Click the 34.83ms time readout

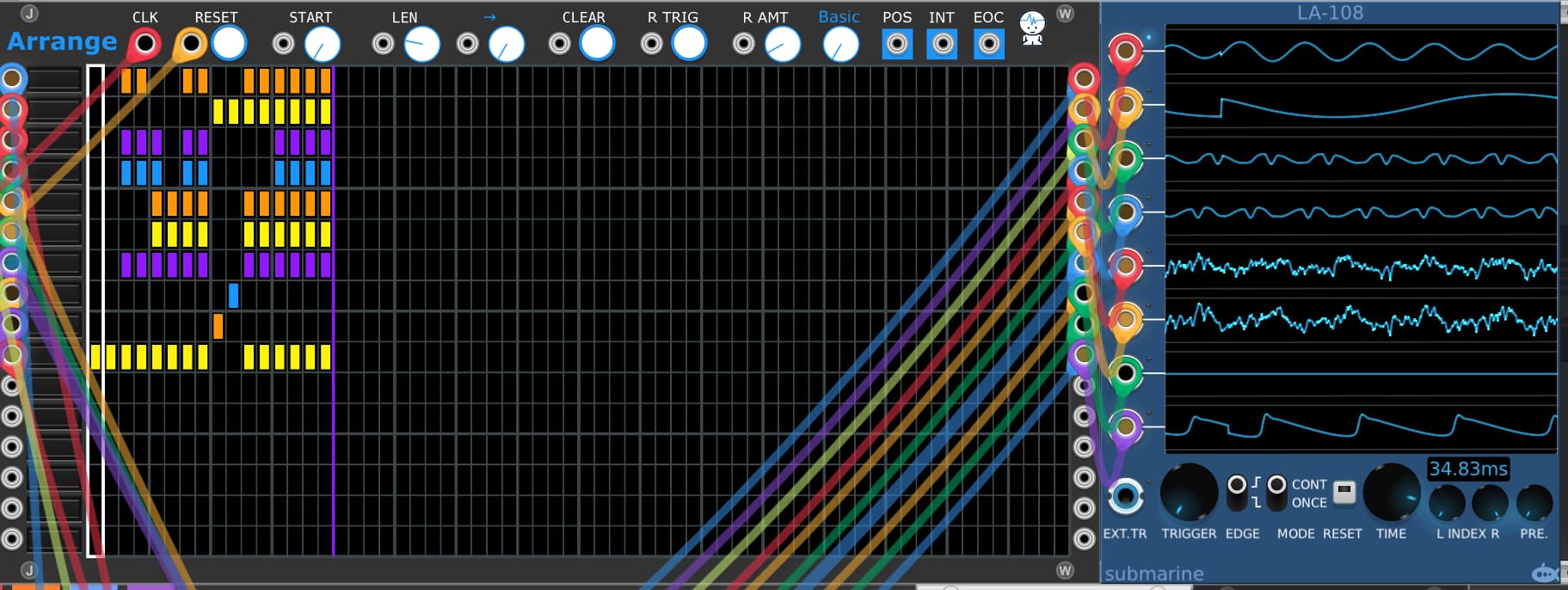coord(1468,469)
